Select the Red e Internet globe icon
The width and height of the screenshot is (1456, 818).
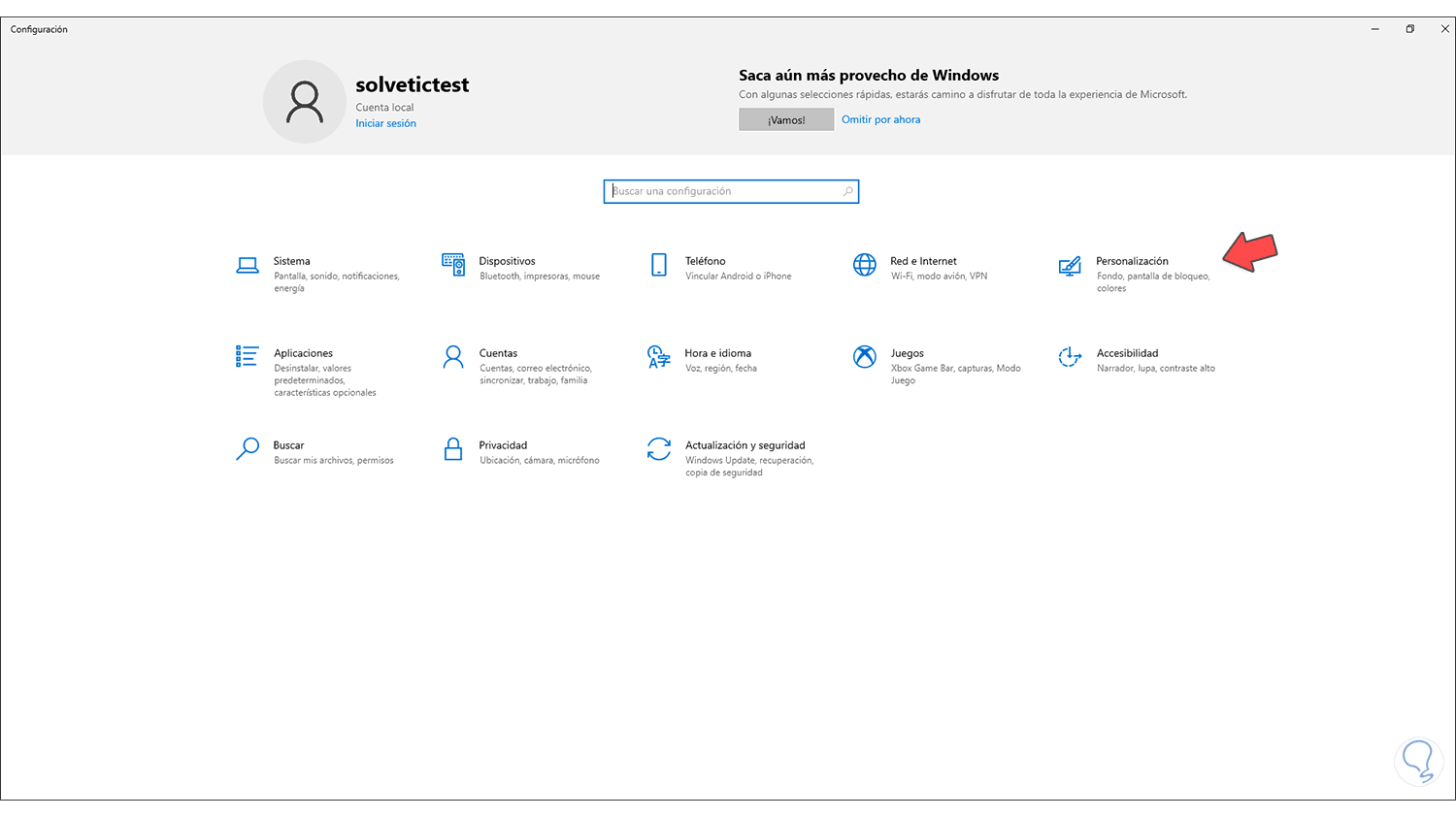(x=864, y=265)
